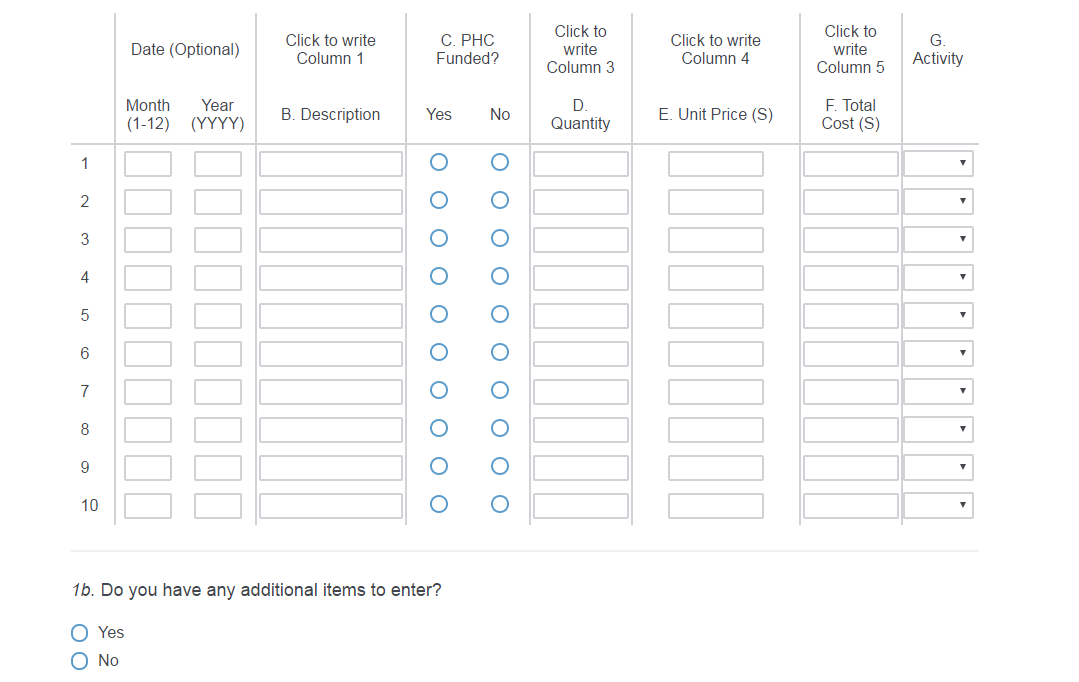Select Yes for PHC Funded in row 1
1079x682 pixels.
pos(438,162)
